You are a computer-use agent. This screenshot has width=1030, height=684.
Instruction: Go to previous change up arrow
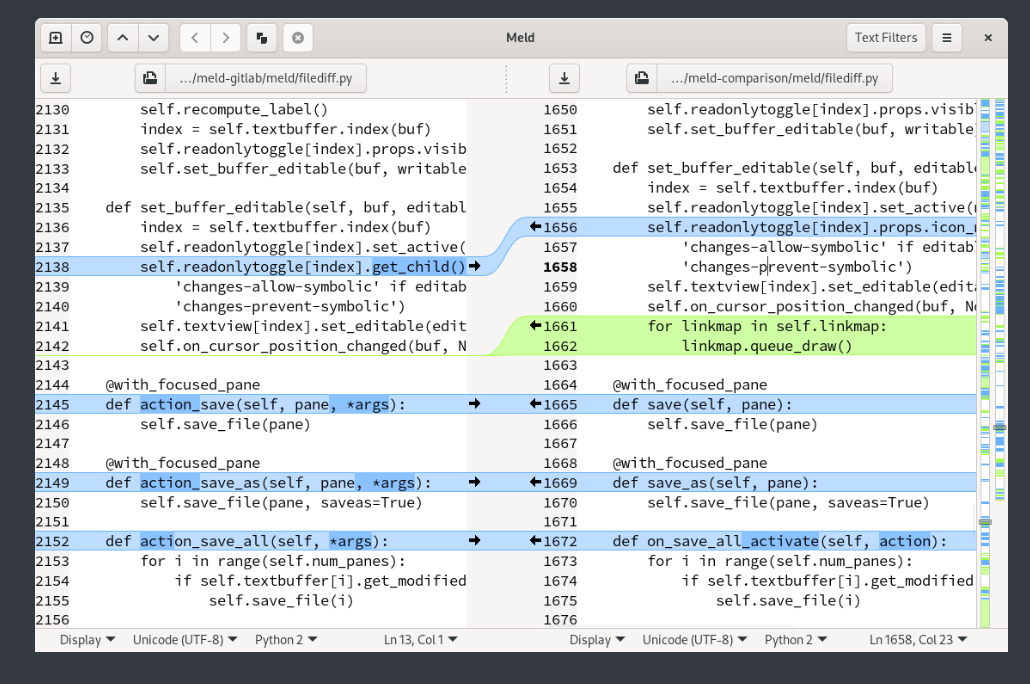(x=123, y=38)
